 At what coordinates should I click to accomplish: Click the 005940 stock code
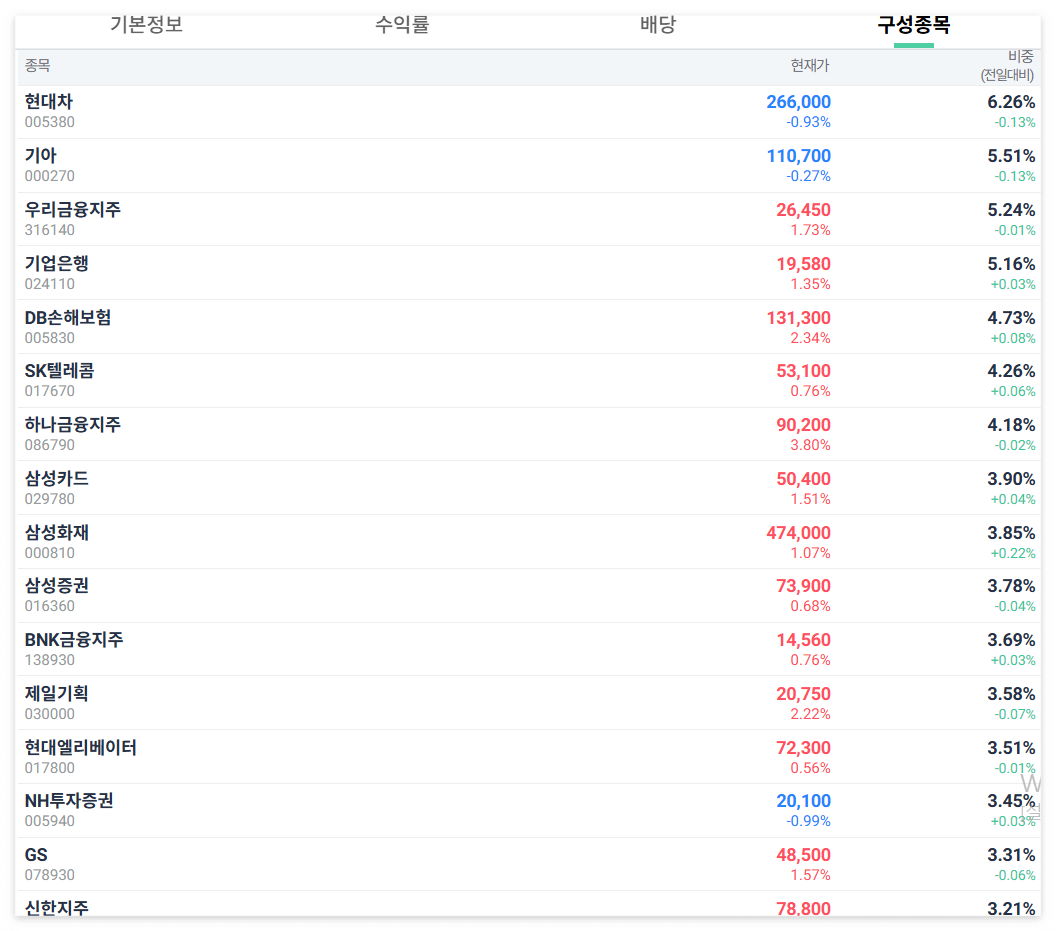point(50,821)
